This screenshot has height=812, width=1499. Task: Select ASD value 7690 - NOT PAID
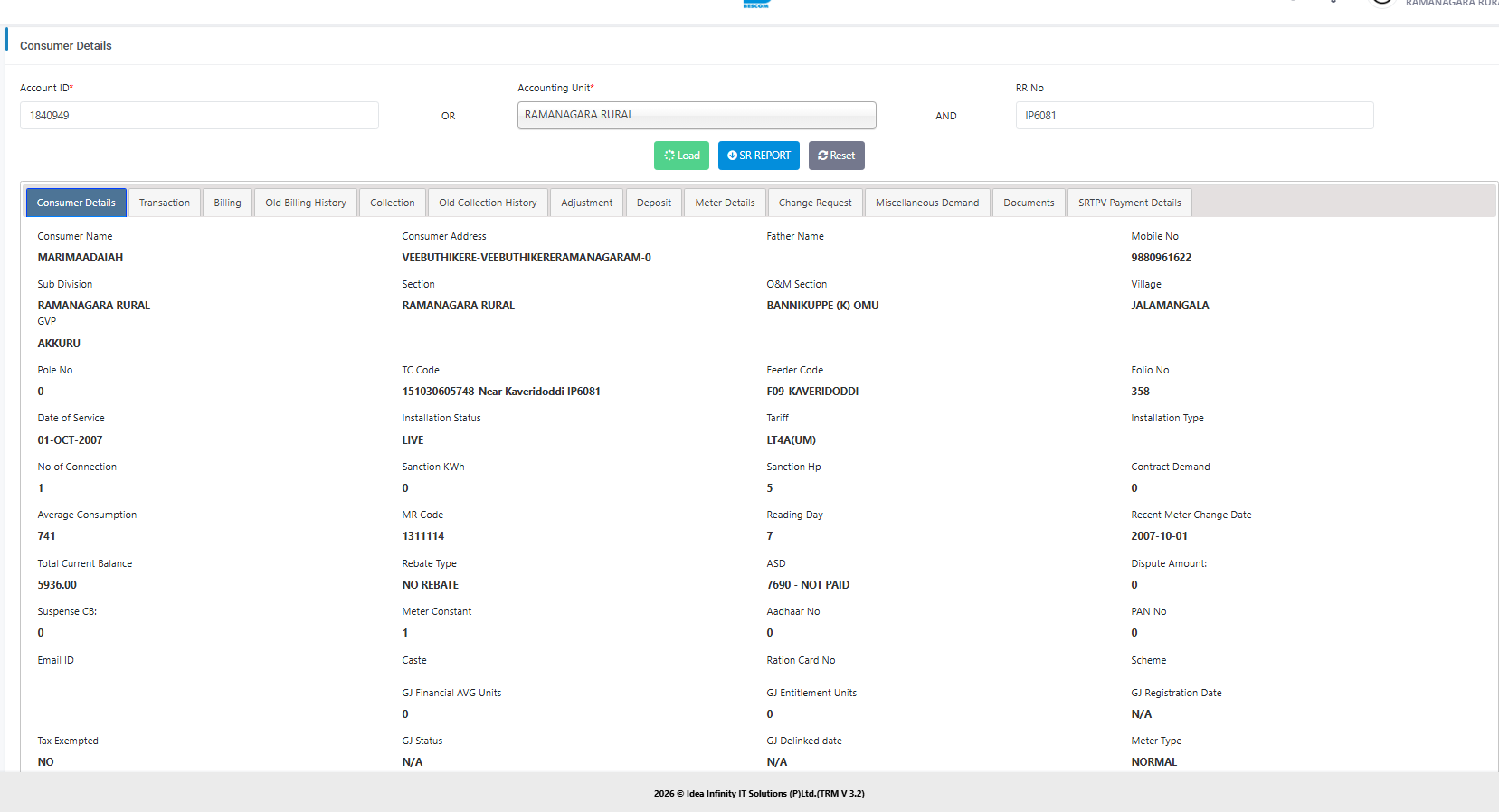(x=809, y=585)
